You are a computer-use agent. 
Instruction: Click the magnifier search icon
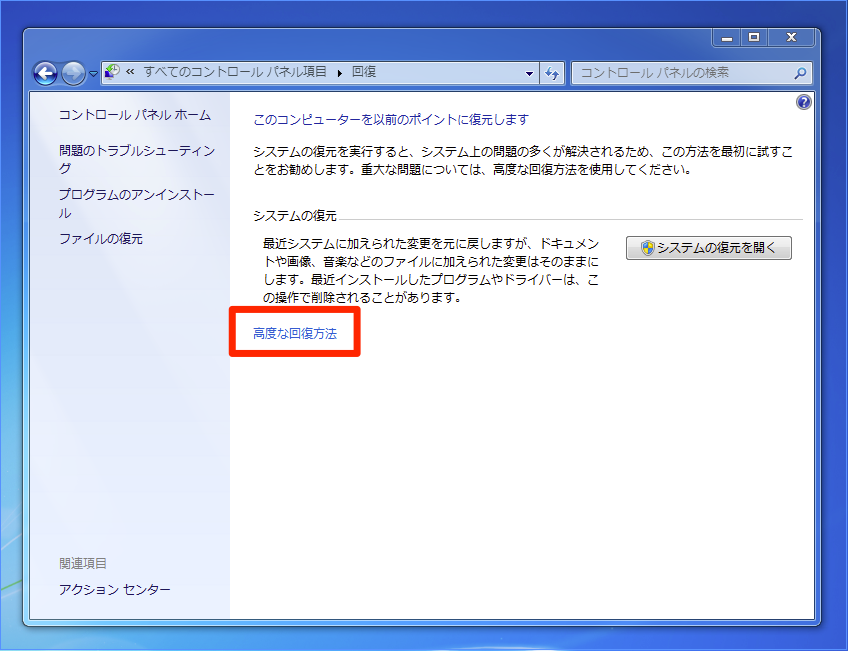[x=800, y=73]
